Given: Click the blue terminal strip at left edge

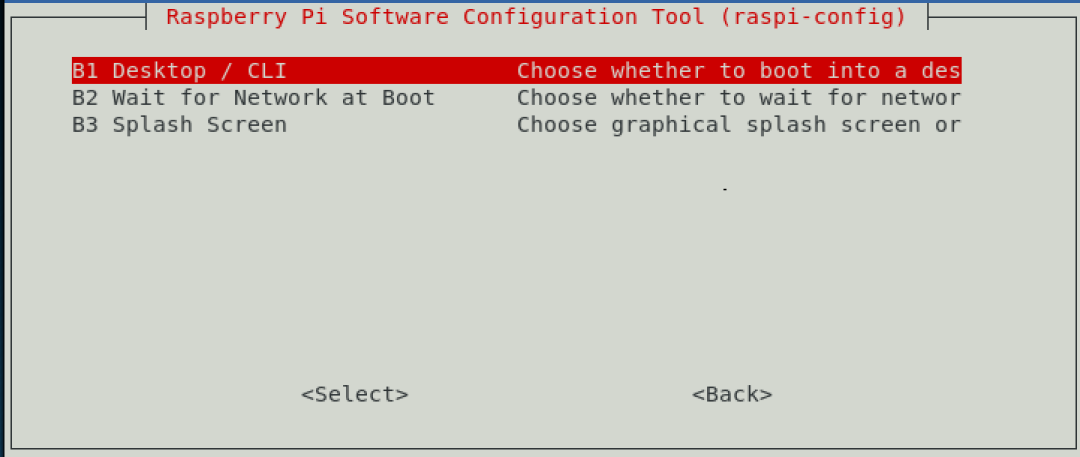Looking at the screenshot, I should pyautogui.click(x=3, y=227).
